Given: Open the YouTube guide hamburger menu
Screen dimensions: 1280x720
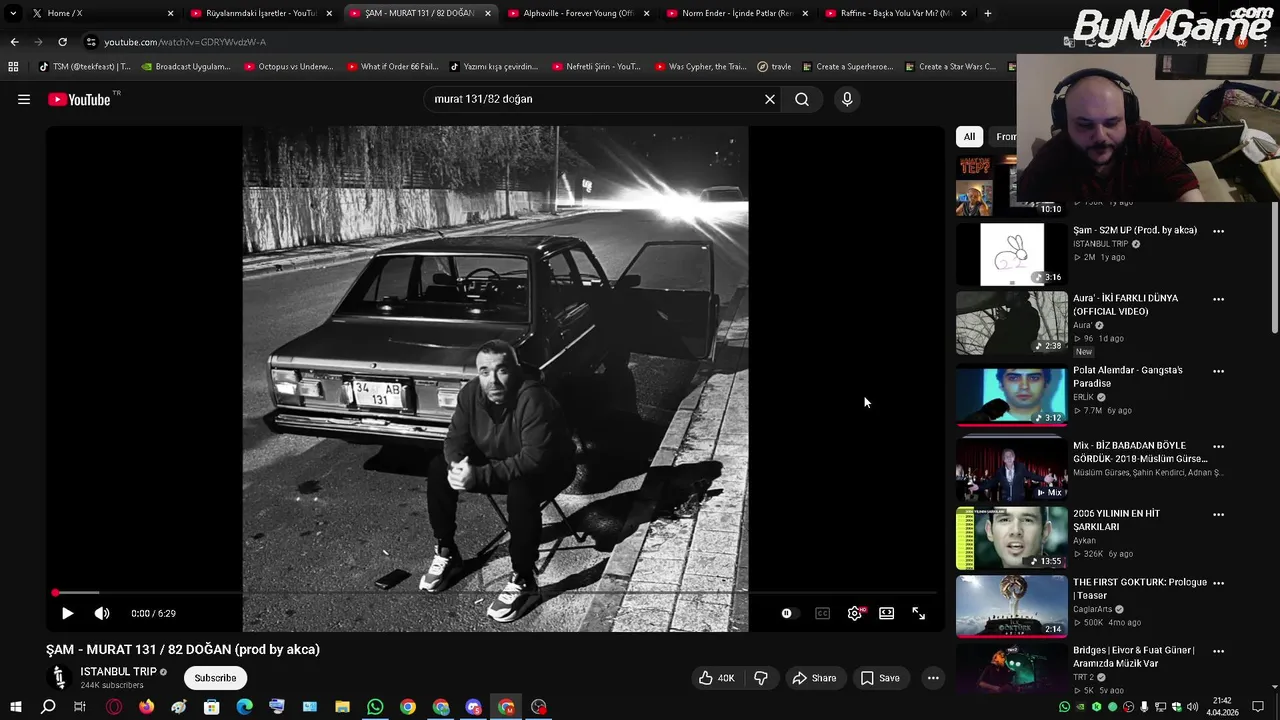Looking at the screenshot, I should coord(24,99).
